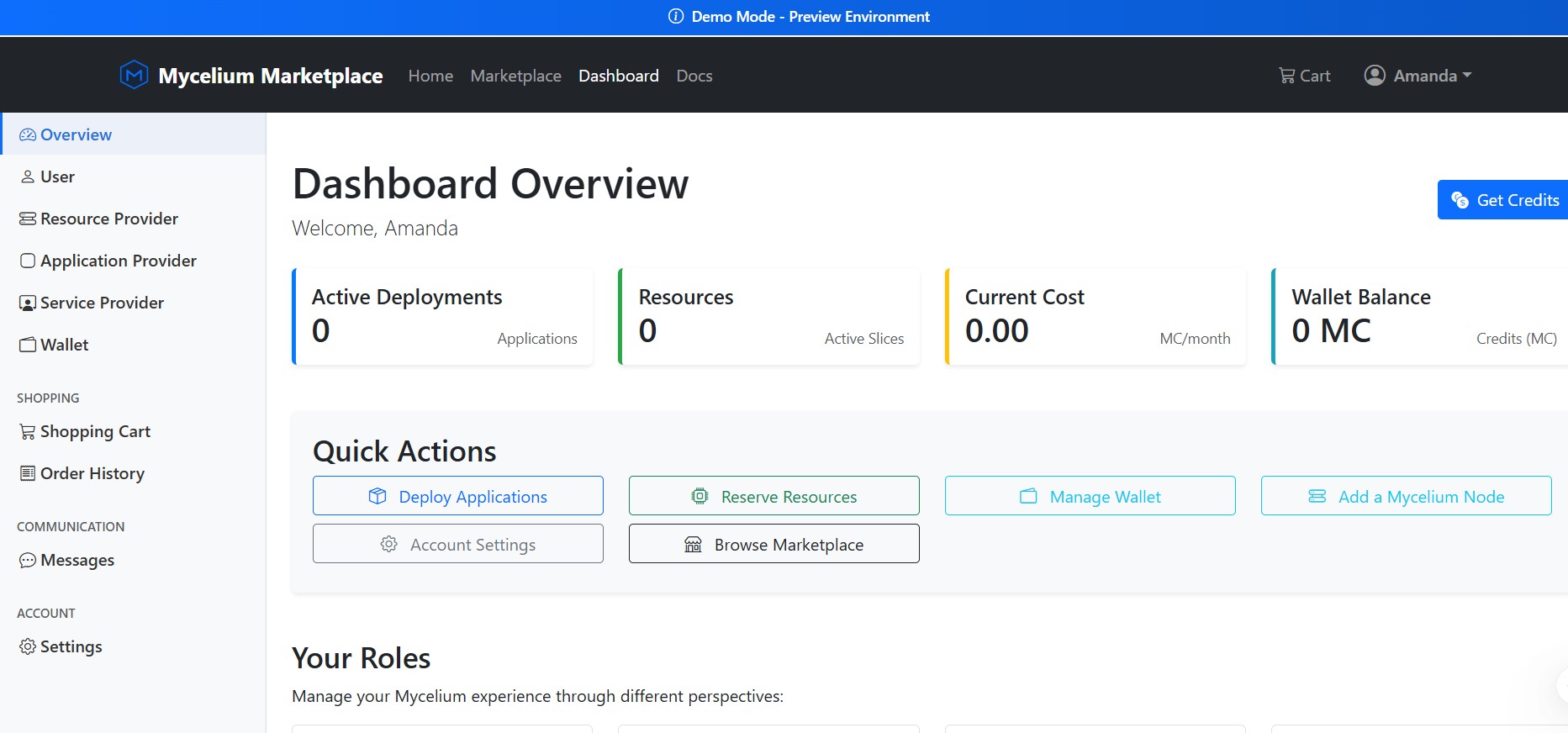This screenshot has width=1568, height=733.
Task: Open Manage Wallet quick action
Action: pos(1090,496)
